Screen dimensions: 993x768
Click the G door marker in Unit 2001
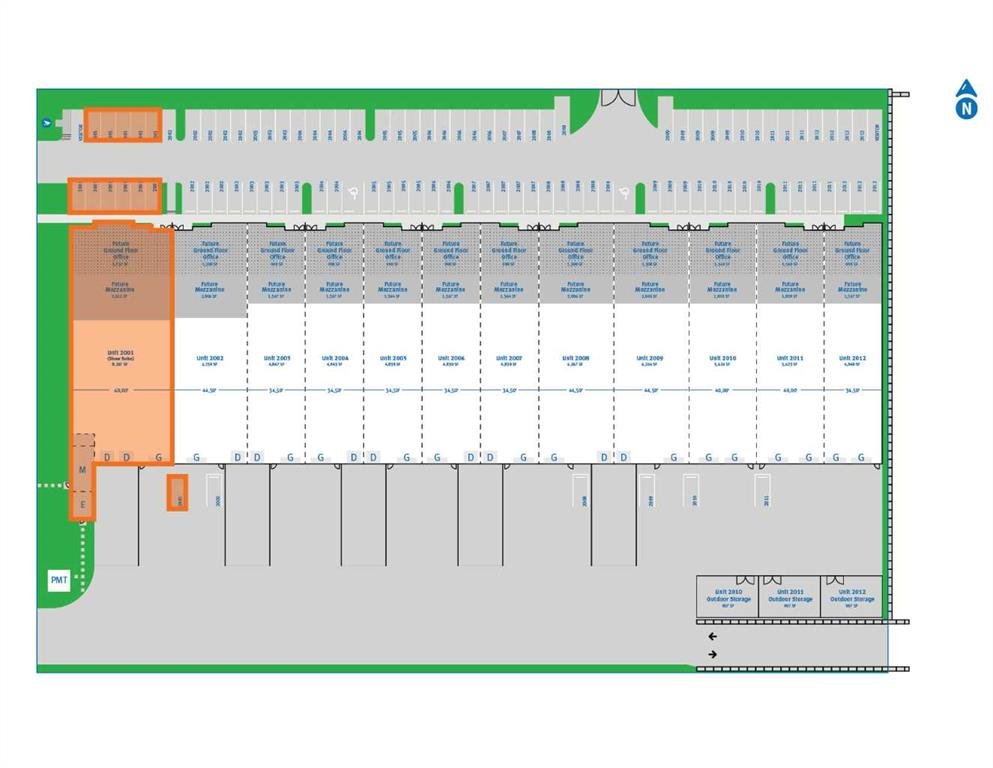(159, 457)
